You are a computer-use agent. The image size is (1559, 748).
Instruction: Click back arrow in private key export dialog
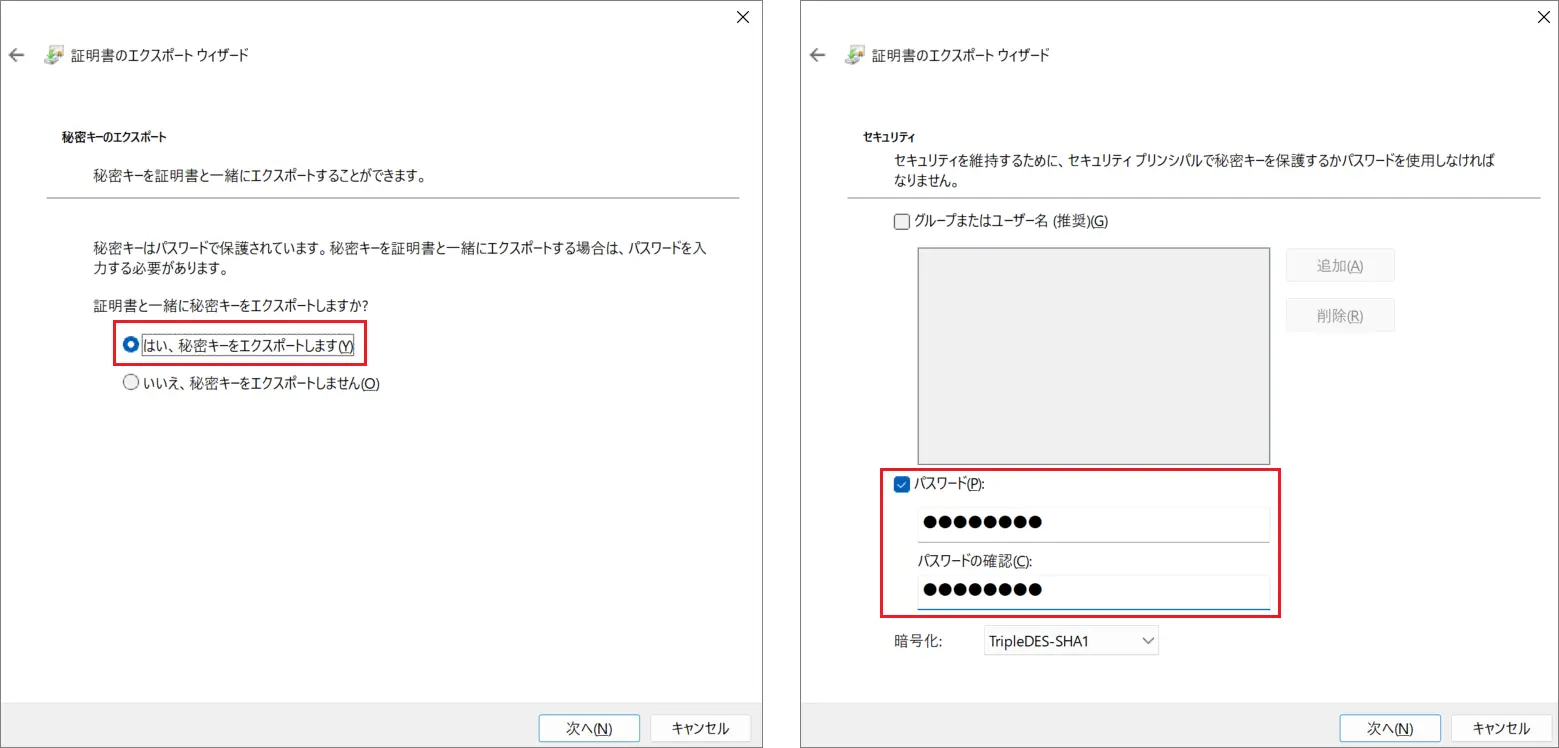17,55
